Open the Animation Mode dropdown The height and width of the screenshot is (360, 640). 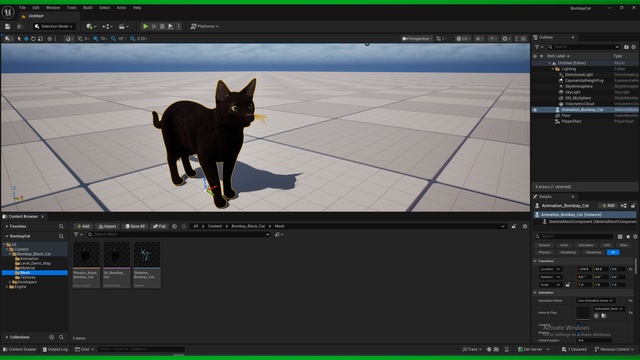click(596, 300)
